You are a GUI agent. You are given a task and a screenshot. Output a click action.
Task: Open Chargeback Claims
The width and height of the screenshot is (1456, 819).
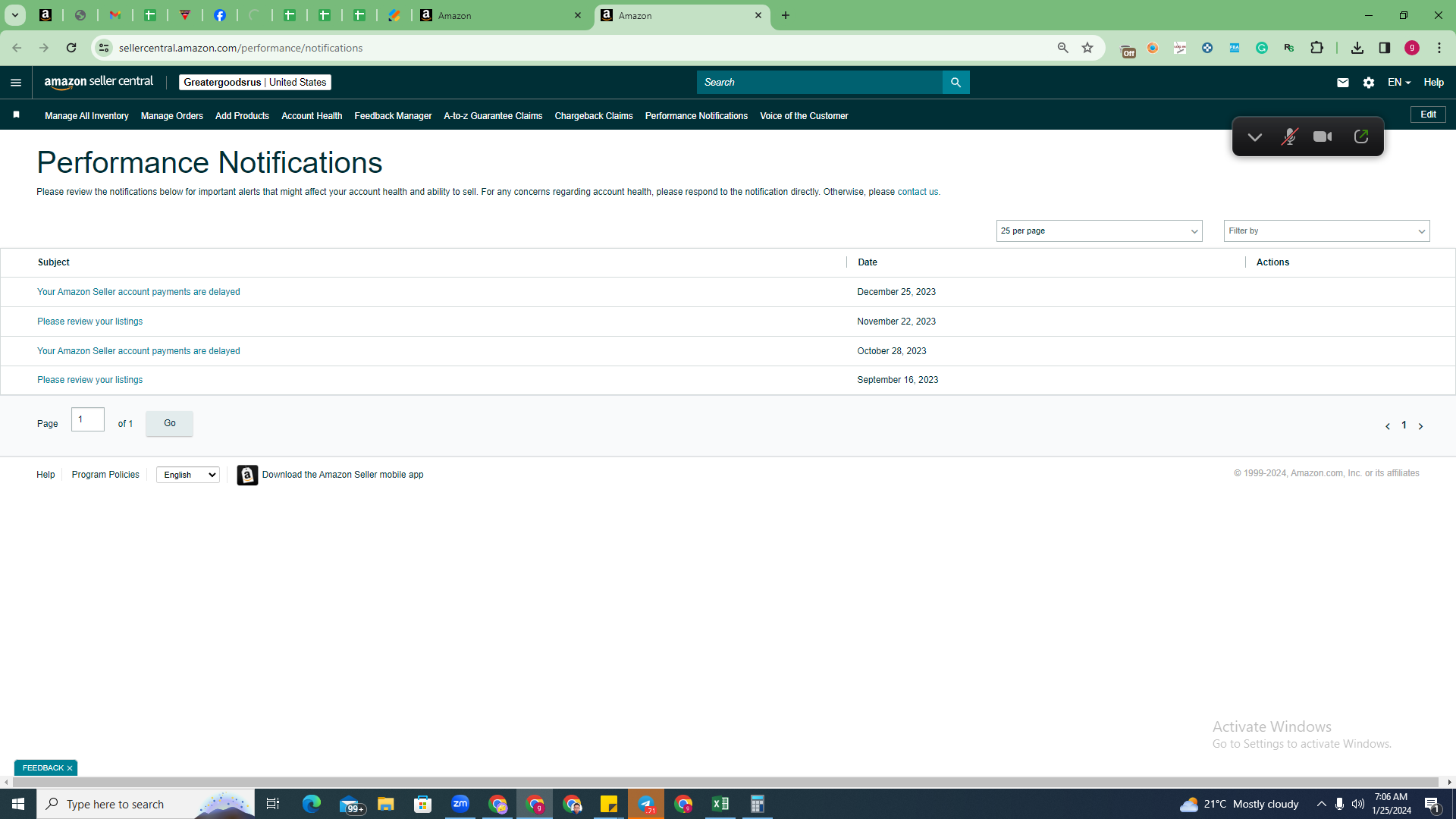(594, 116)
